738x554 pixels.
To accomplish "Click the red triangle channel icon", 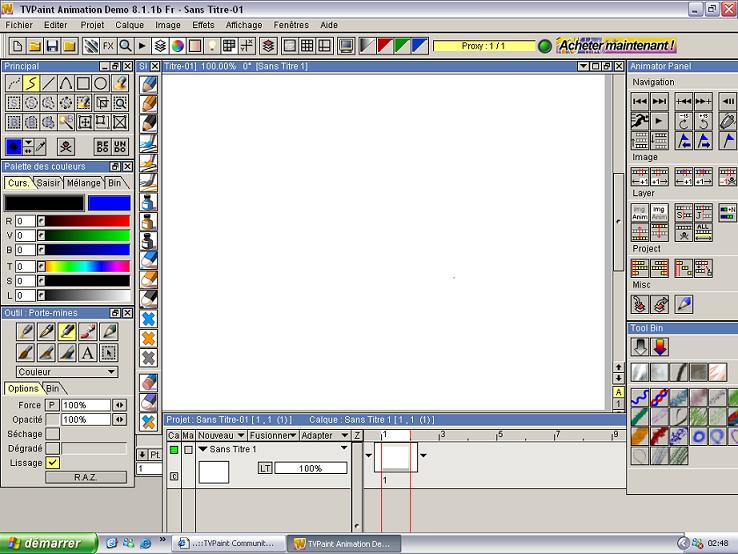I will click(385, 46).
